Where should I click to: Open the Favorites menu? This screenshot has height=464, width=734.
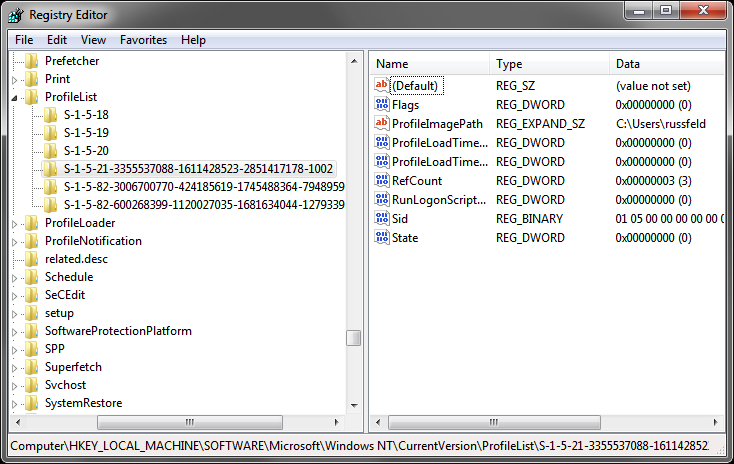143,40
